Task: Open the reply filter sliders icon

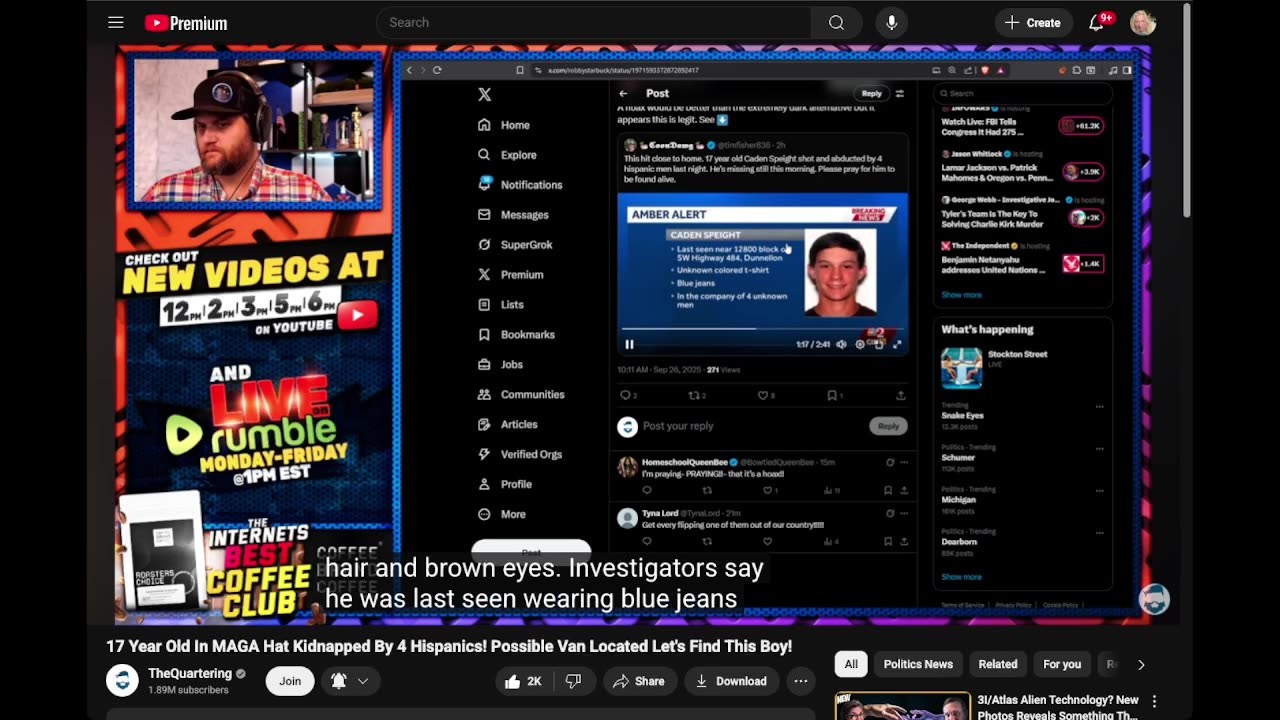Action: click(900, 93)
